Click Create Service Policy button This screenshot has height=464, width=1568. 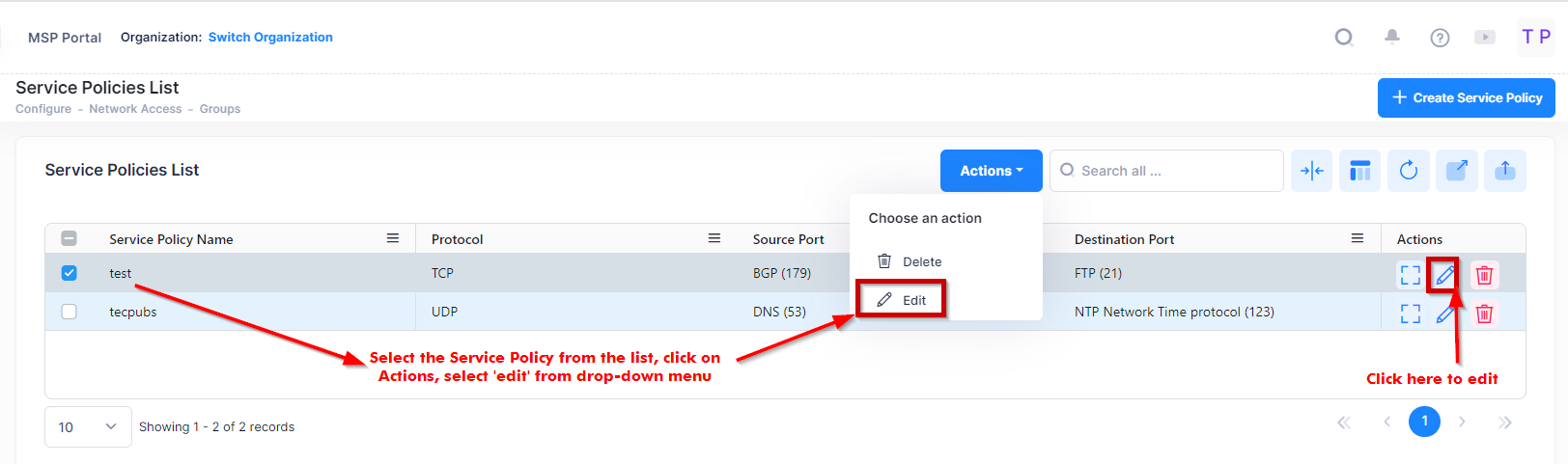(x=1466, y=97)
